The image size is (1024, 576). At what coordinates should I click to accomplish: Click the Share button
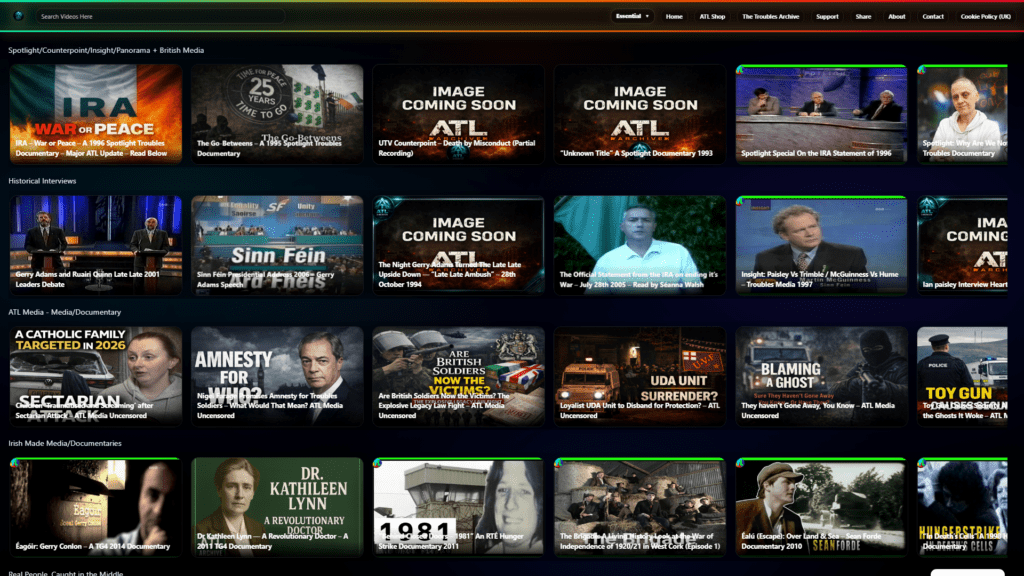862,17
